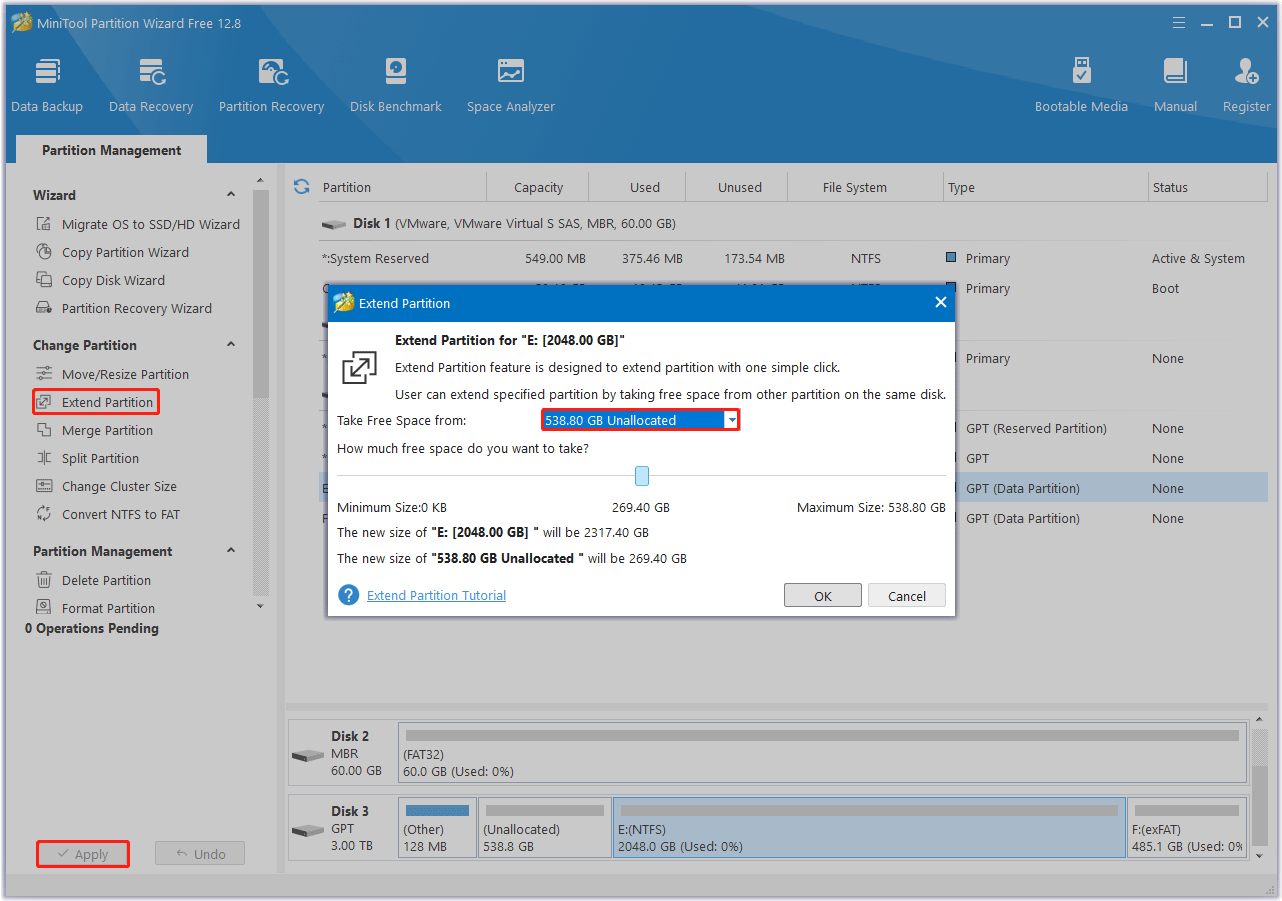Image resolution: width=1282 pixels, height=901 pixels.
Task: Launch Partition Recovery from the toolbar
Action: pyautogui.click(x=272, y=85)
